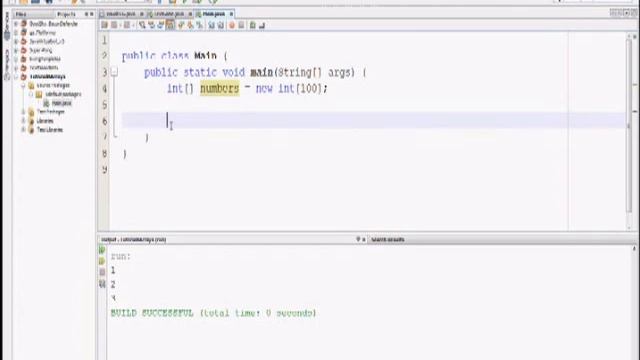Image resolution: width=640 pixels, height=360 pixels.
Task: Click Toggle Bookmark icon in editor toolbar
Action: pyautogui.click(x=200, y=25)
